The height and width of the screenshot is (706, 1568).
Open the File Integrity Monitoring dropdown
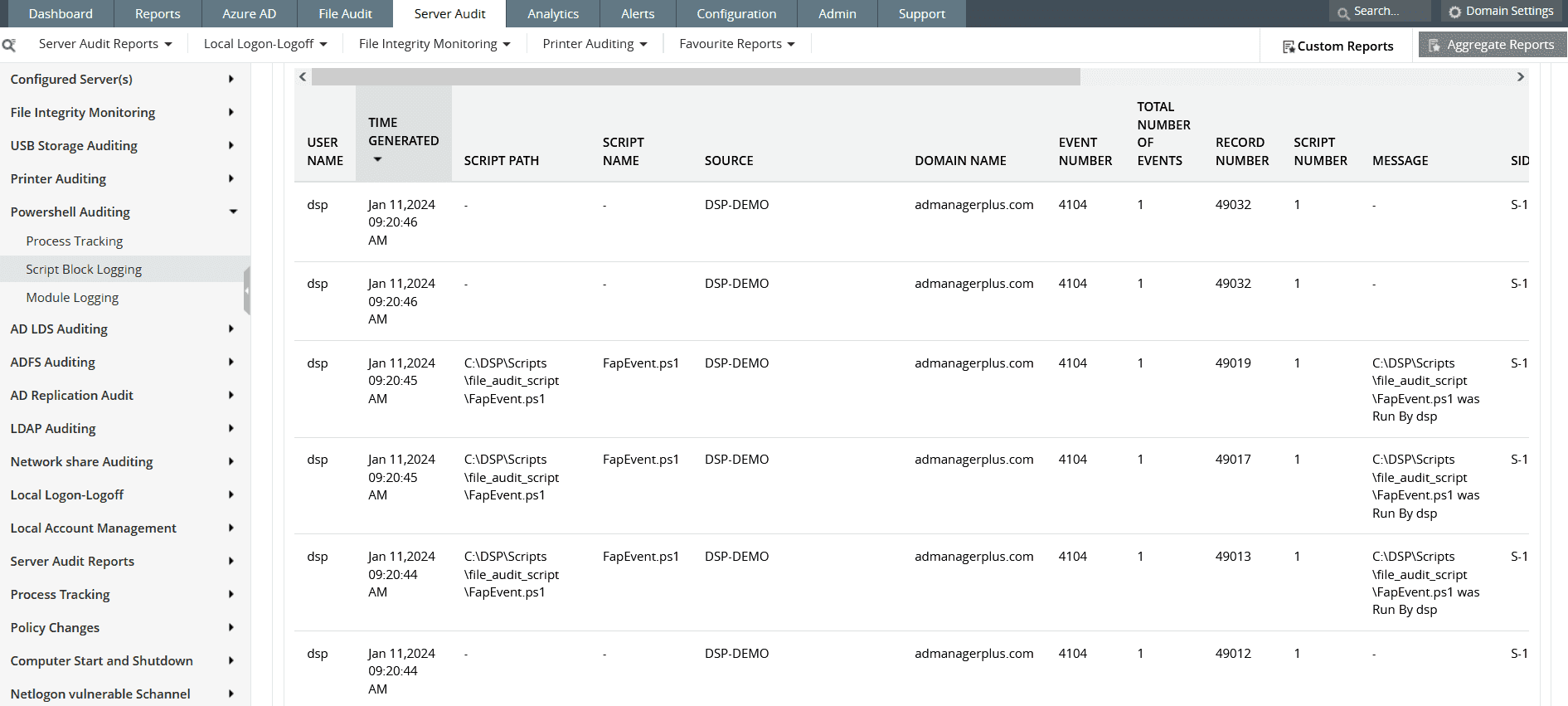click(434, 44)
